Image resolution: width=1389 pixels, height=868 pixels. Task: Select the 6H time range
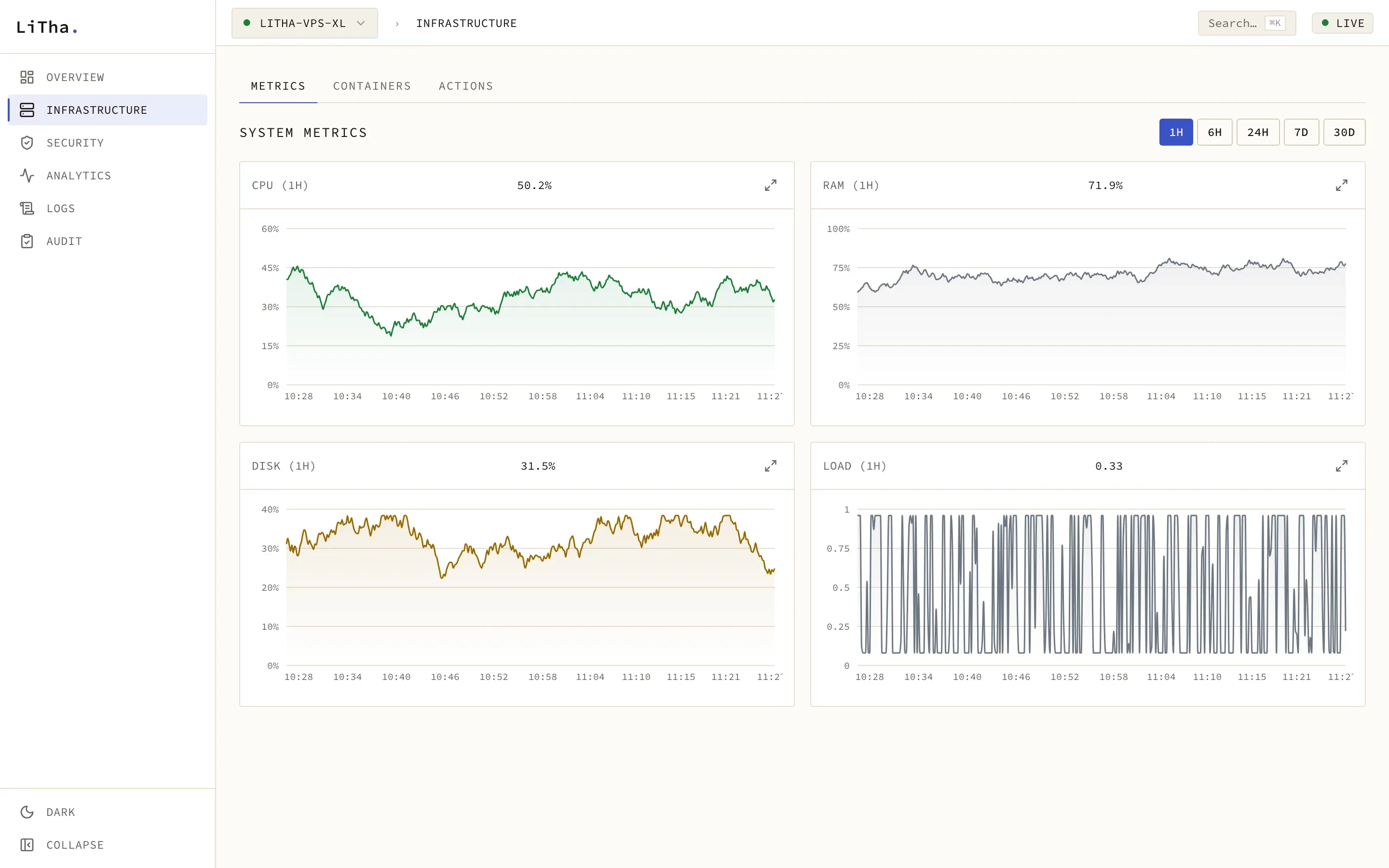pos(1214,132)
